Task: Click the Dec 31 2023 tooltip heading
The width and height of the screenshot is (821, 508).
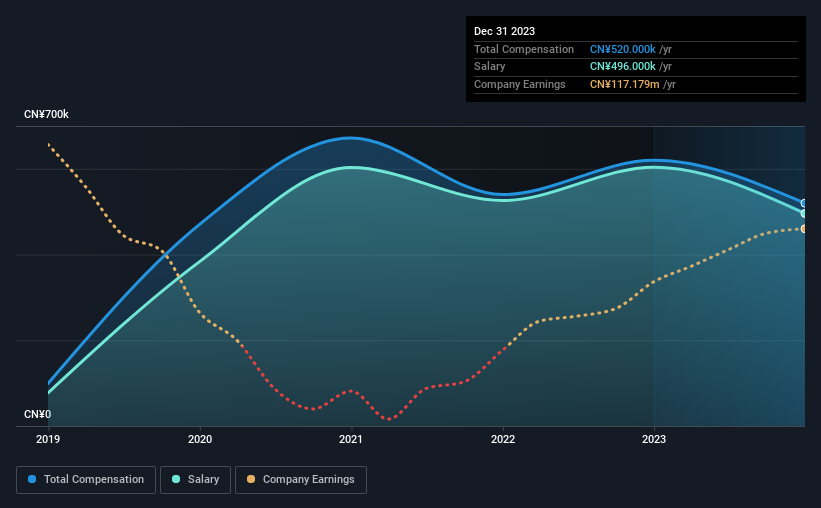Action: pyautogui.click(x=504, y=31)
